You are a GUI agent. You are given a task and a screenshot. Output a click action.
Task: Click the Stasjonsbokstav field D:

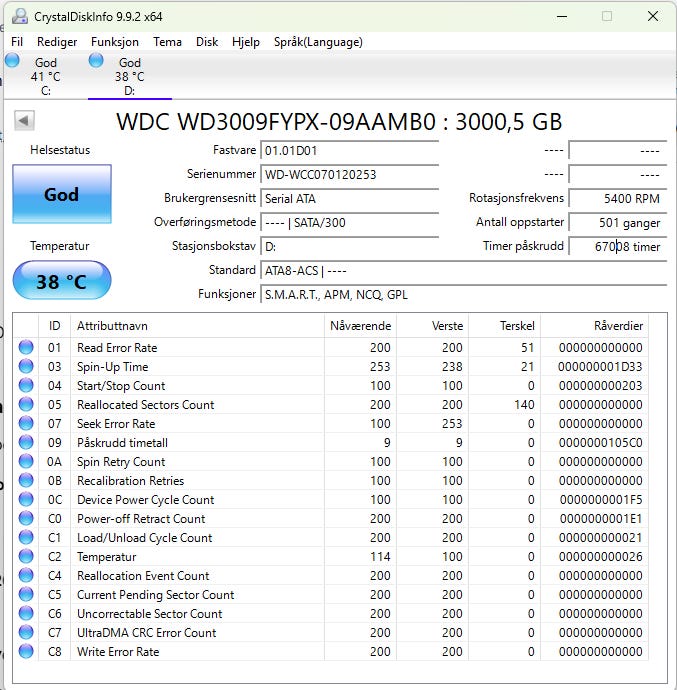point(350,246)
